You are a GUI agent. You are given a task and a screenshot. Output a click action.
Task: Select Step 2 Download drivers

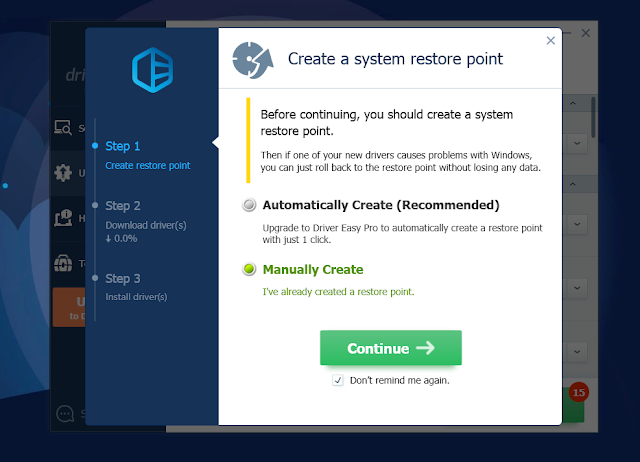122,206
